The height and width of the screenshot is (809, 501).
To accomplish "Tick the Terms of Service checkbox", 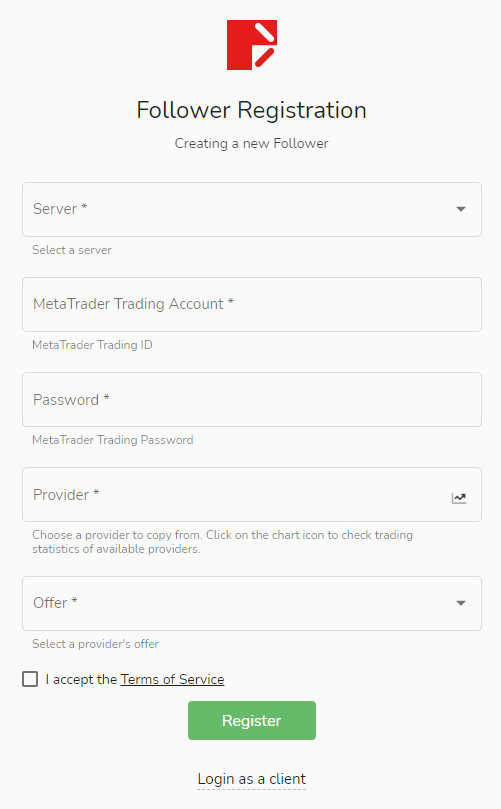I will coord(30,679).
